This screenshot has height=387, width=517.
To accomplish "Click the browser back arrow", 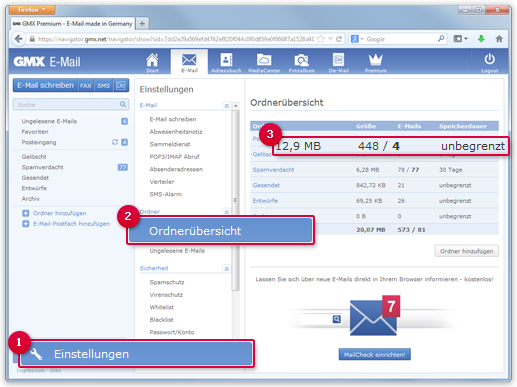I will tap(19, 39).
